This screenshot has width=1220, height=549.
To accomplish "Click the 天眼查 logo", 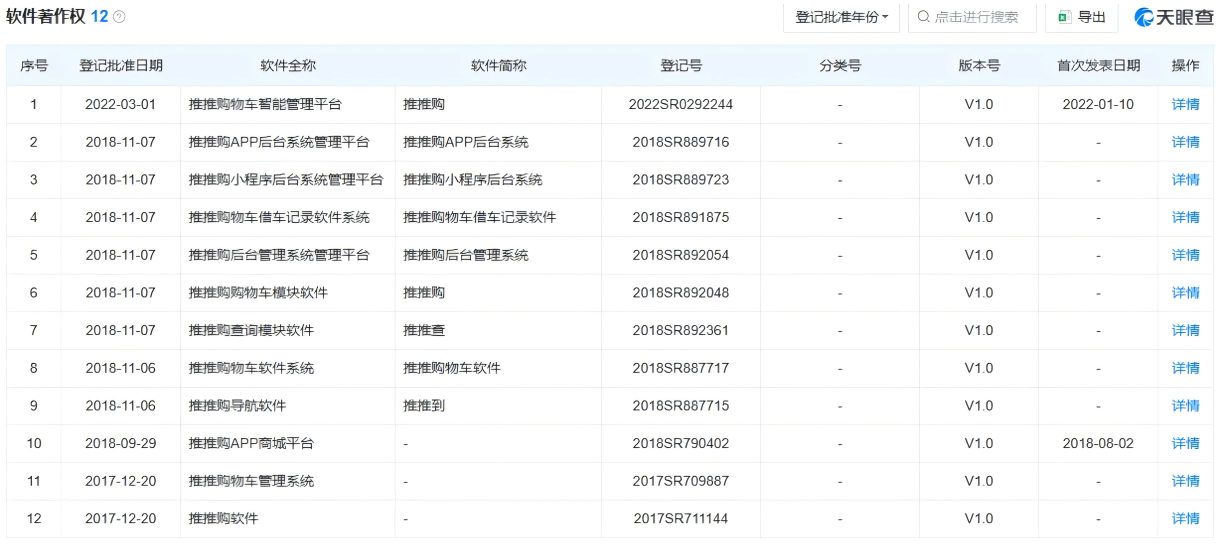I will [x=1173, y=17].
